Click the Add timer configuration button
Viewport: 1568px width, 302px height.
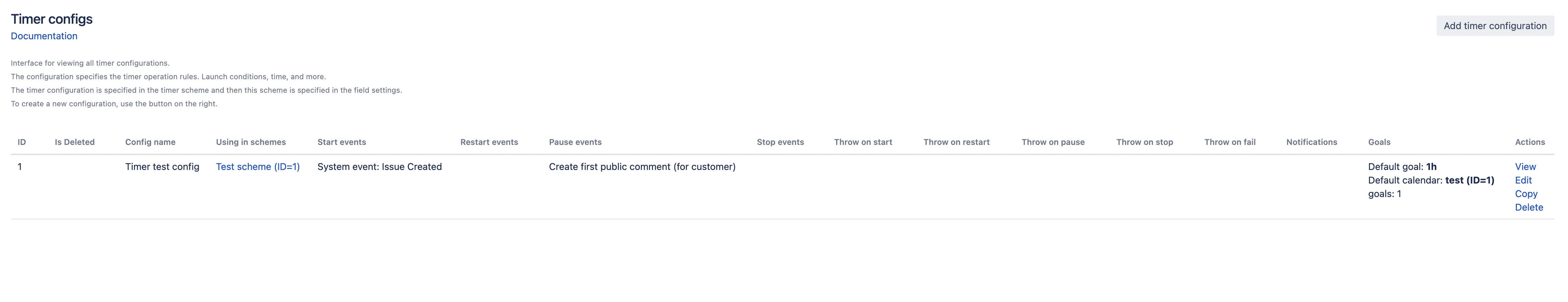pyautogui.click(x=1494, y=26)
